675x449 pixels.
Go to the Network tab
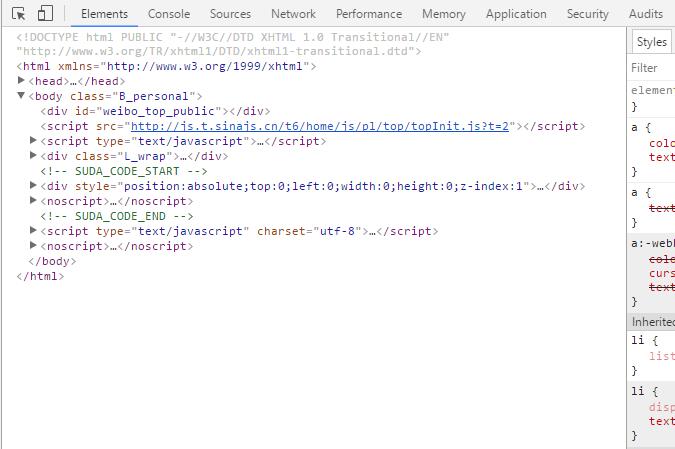[293, 14]
